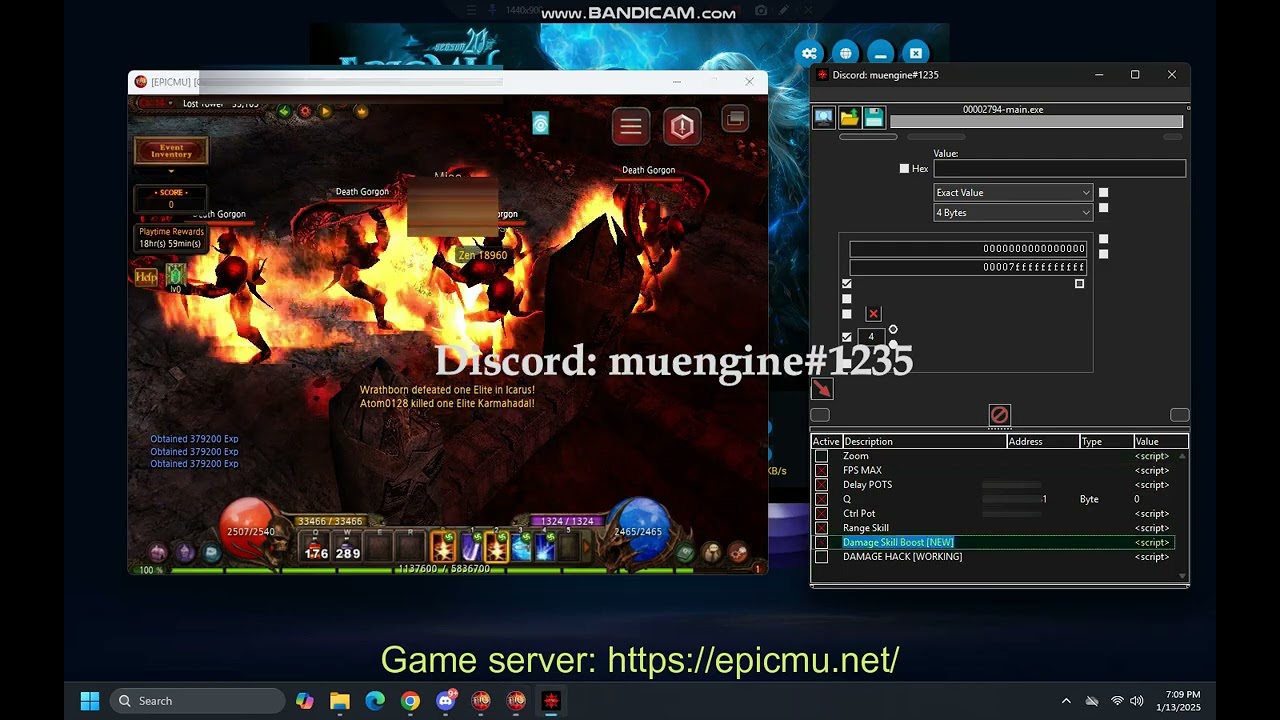The image size is (1280, 720).
Task: Tap the blue eye card icon
Action: click(x=540, y=123)
